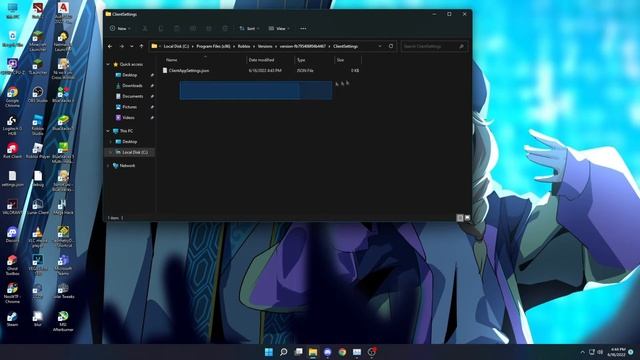640x360 pixels.
Task: Open the Sort dropdown menu
Action: pos(249,29)
